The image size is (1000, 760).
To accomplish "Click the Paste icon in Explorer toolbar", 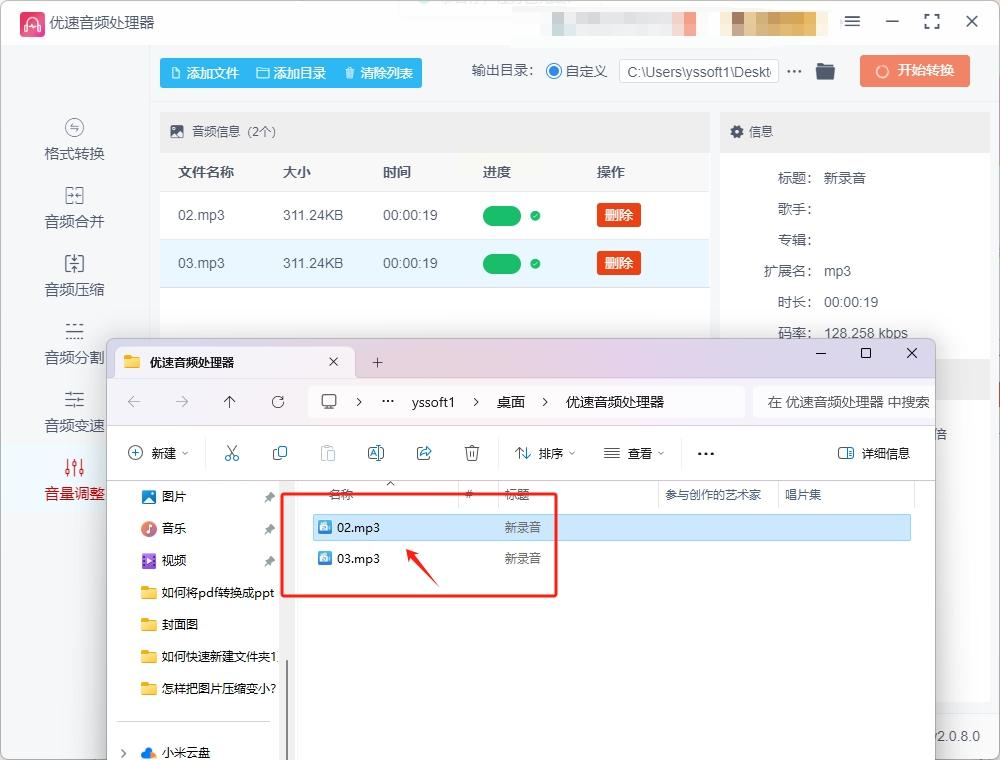I will [x=328, y=453].
